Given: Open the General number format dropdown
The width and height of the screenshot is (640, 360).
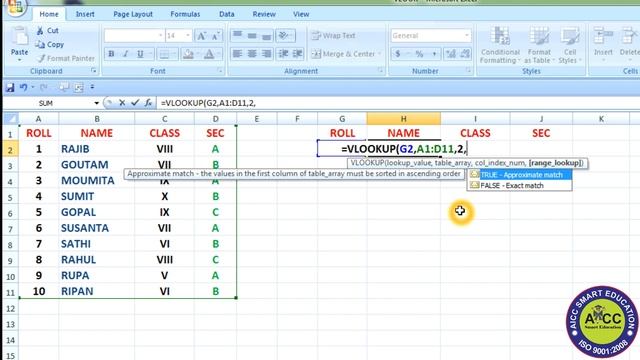Looking at the screenshot, I should click(x=467, y=36).
